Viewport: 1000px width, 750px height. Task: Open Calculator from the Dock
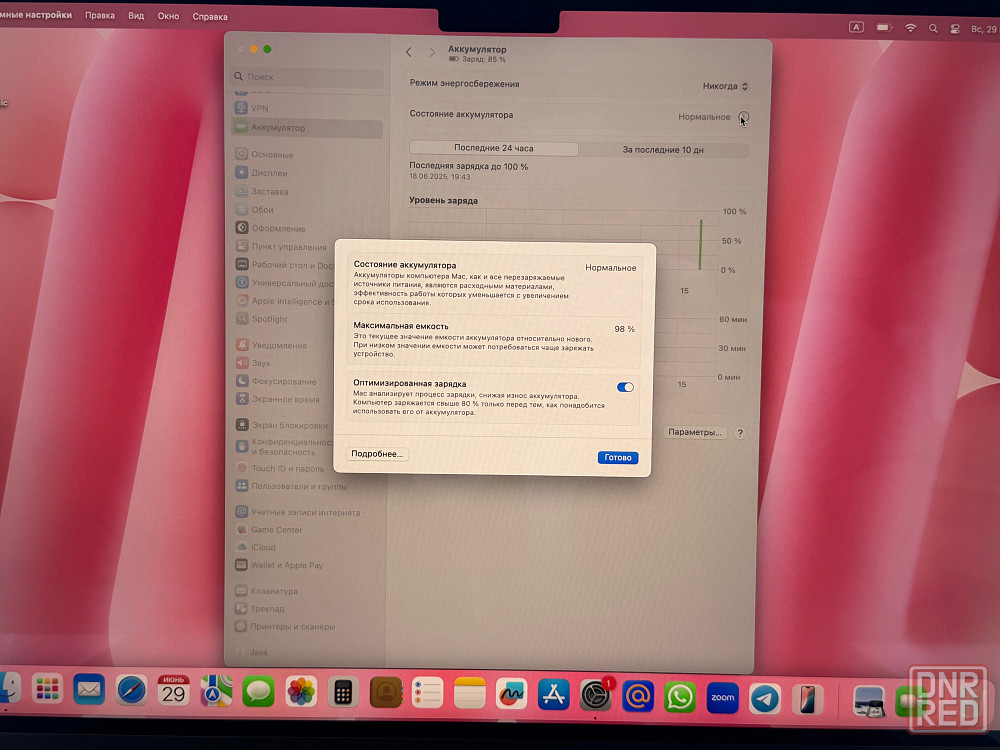343,693
